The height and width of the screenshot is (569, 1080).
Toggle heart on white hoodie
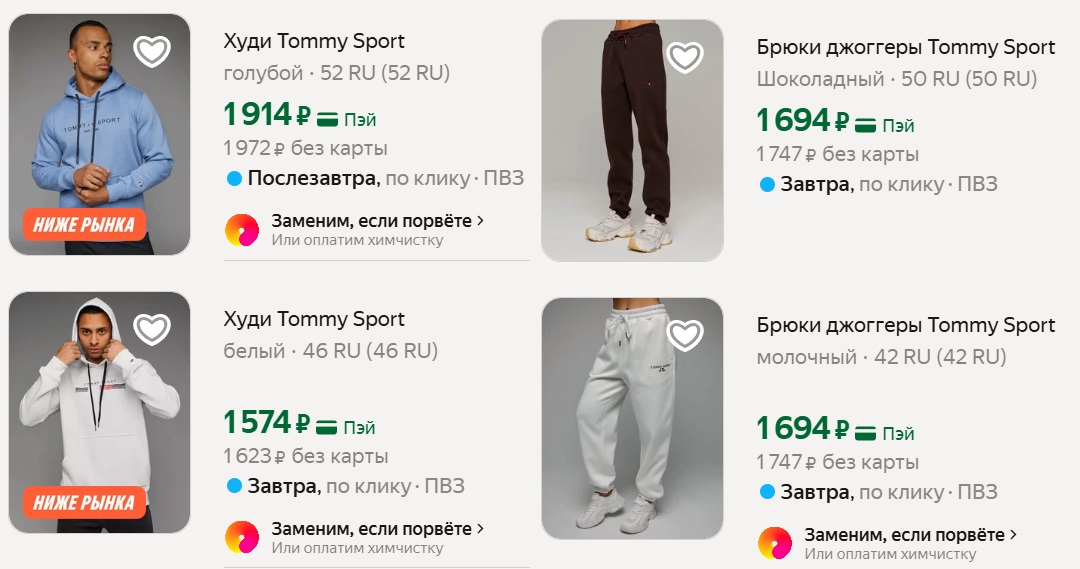coord(152,329)
